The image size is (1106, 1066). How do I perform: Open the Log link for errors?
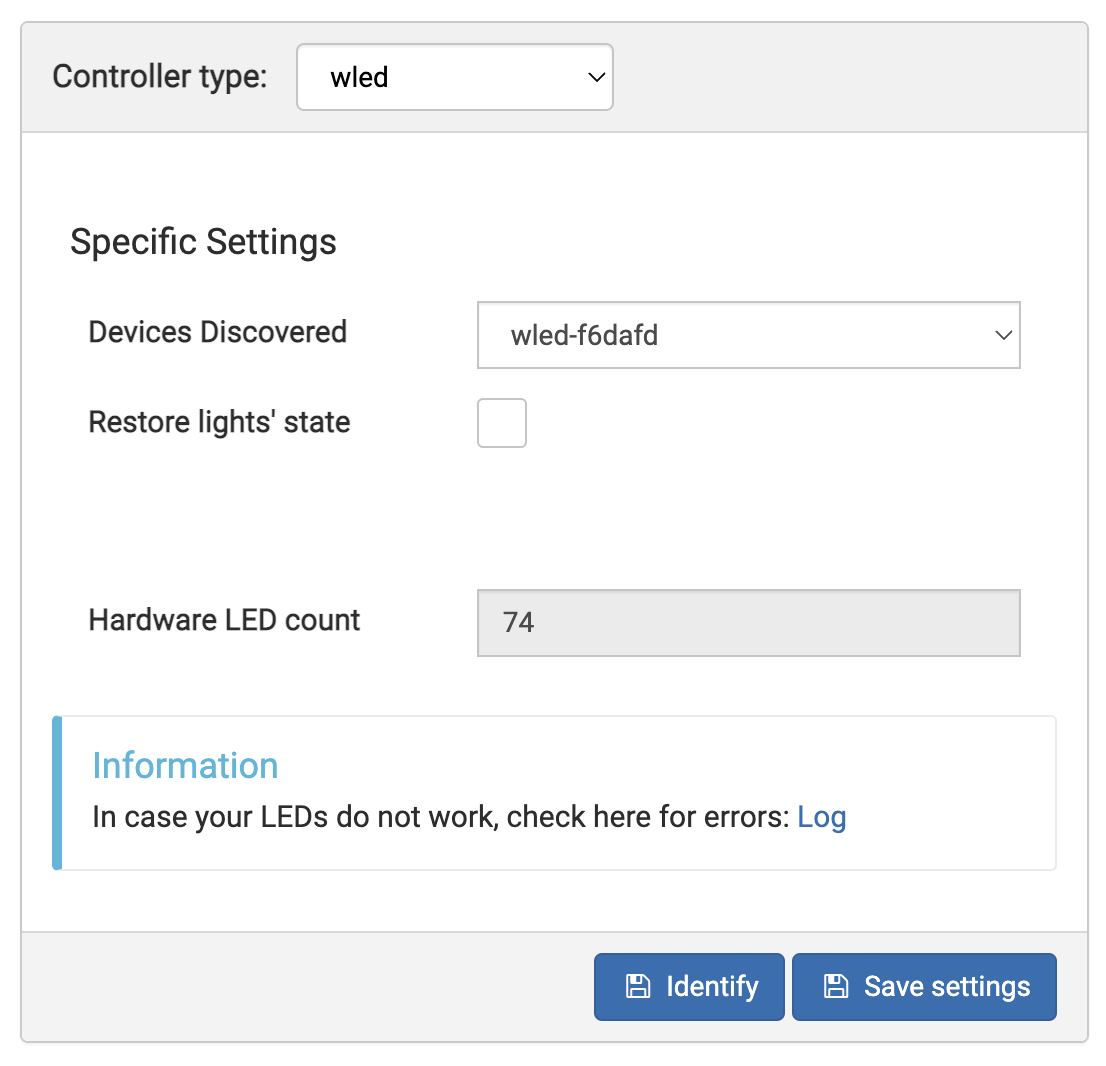point(821,817)
